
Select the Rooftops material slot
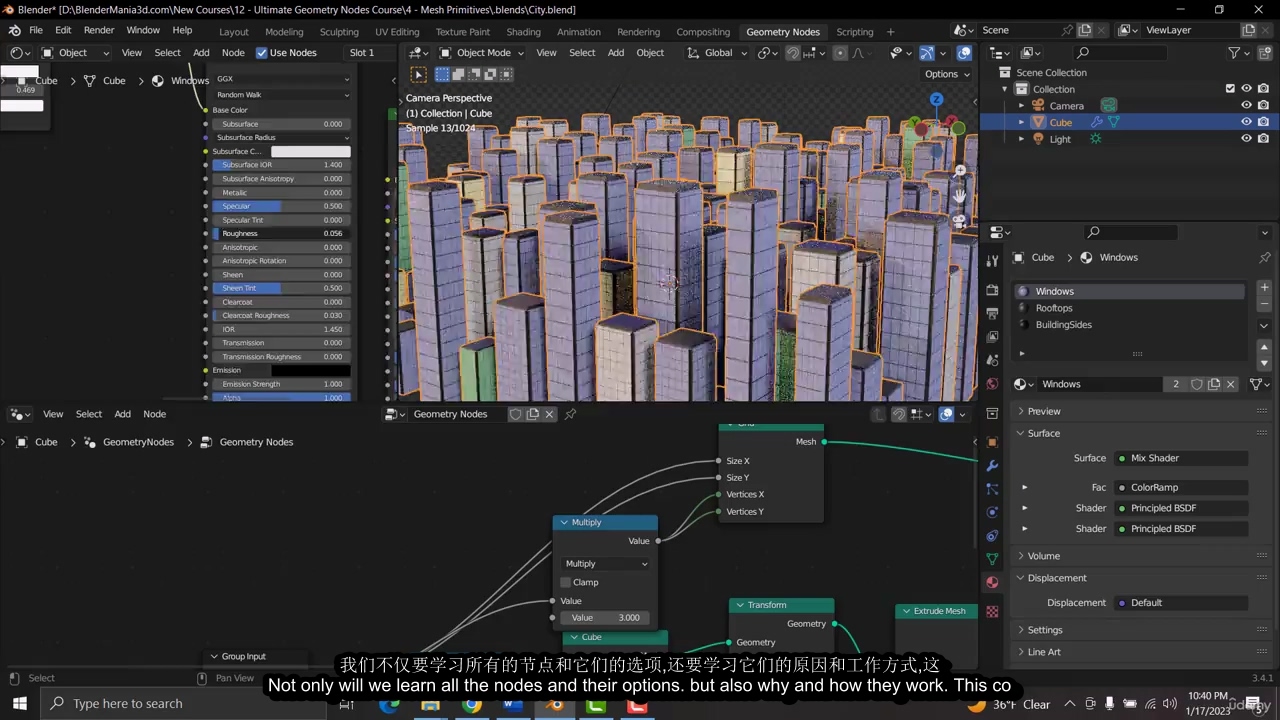click(1130, 308)
